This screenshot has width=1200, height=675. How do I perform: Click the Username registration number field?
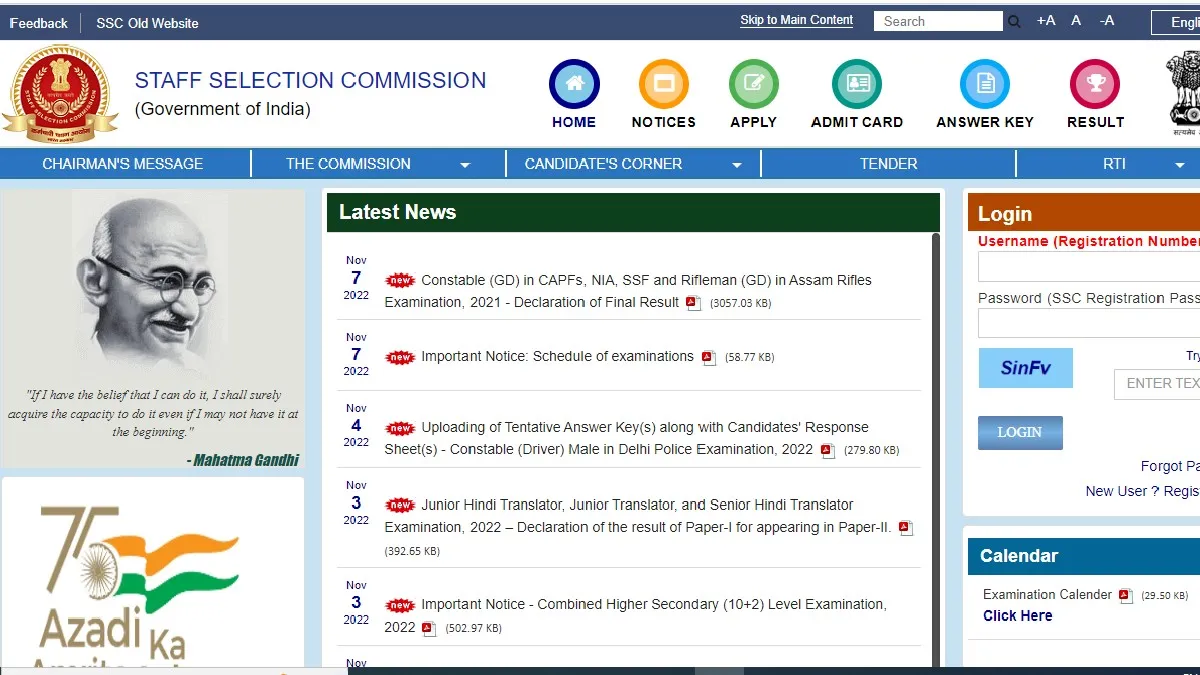1089,267
